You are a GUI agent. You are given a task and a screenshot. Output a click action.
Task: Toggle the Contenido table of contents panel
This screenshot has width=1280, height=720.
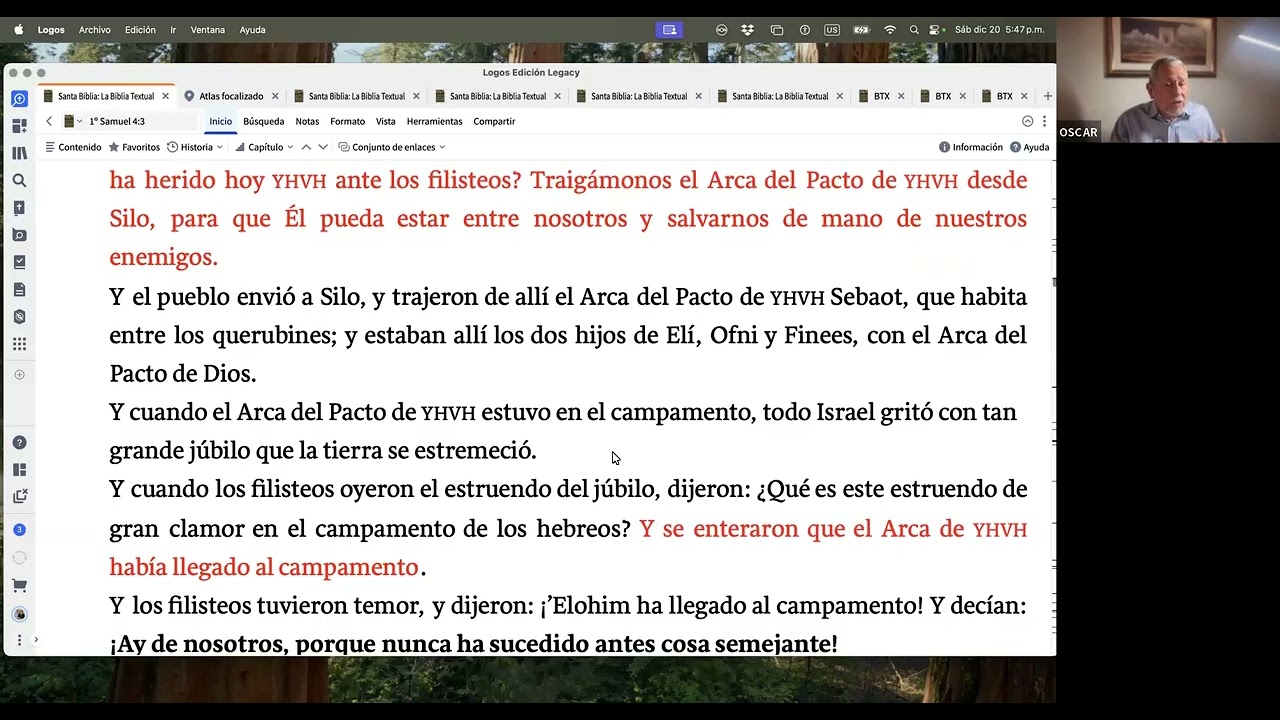coord(73,147)
